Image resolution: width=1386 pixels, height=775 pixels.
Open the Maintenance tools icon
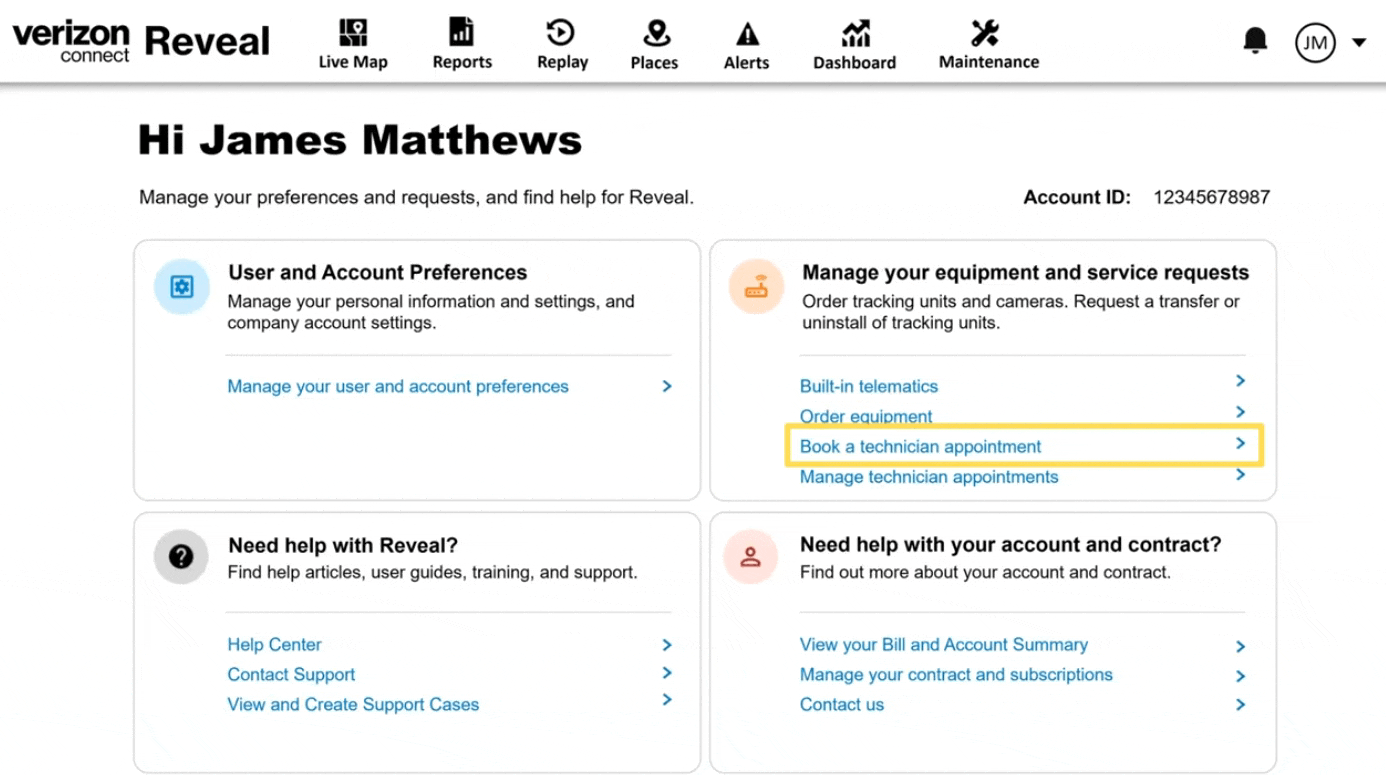click(x=985, y=33)
